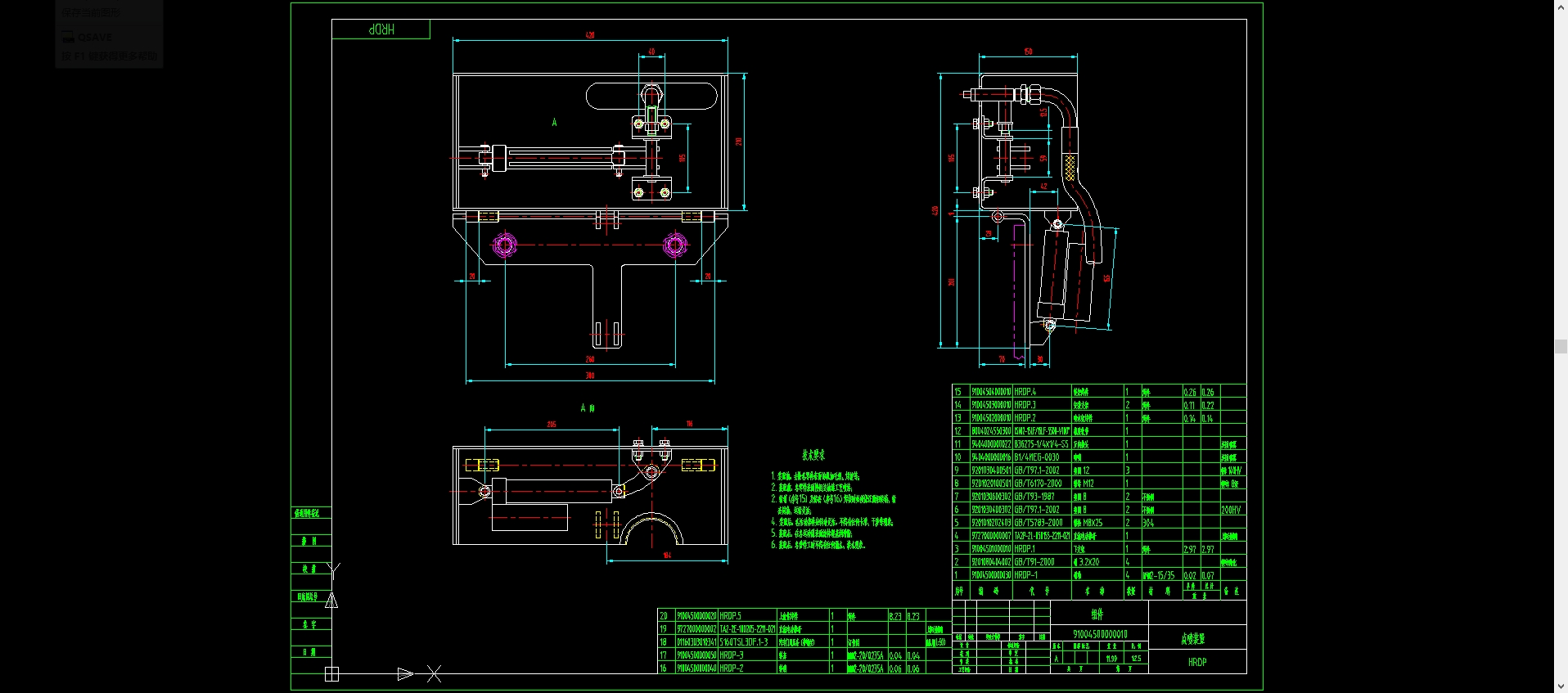This screenshot has height=693, width=1568.
Task: Click the 304 material cell in row 5
Action: (x=1148, y=523)
